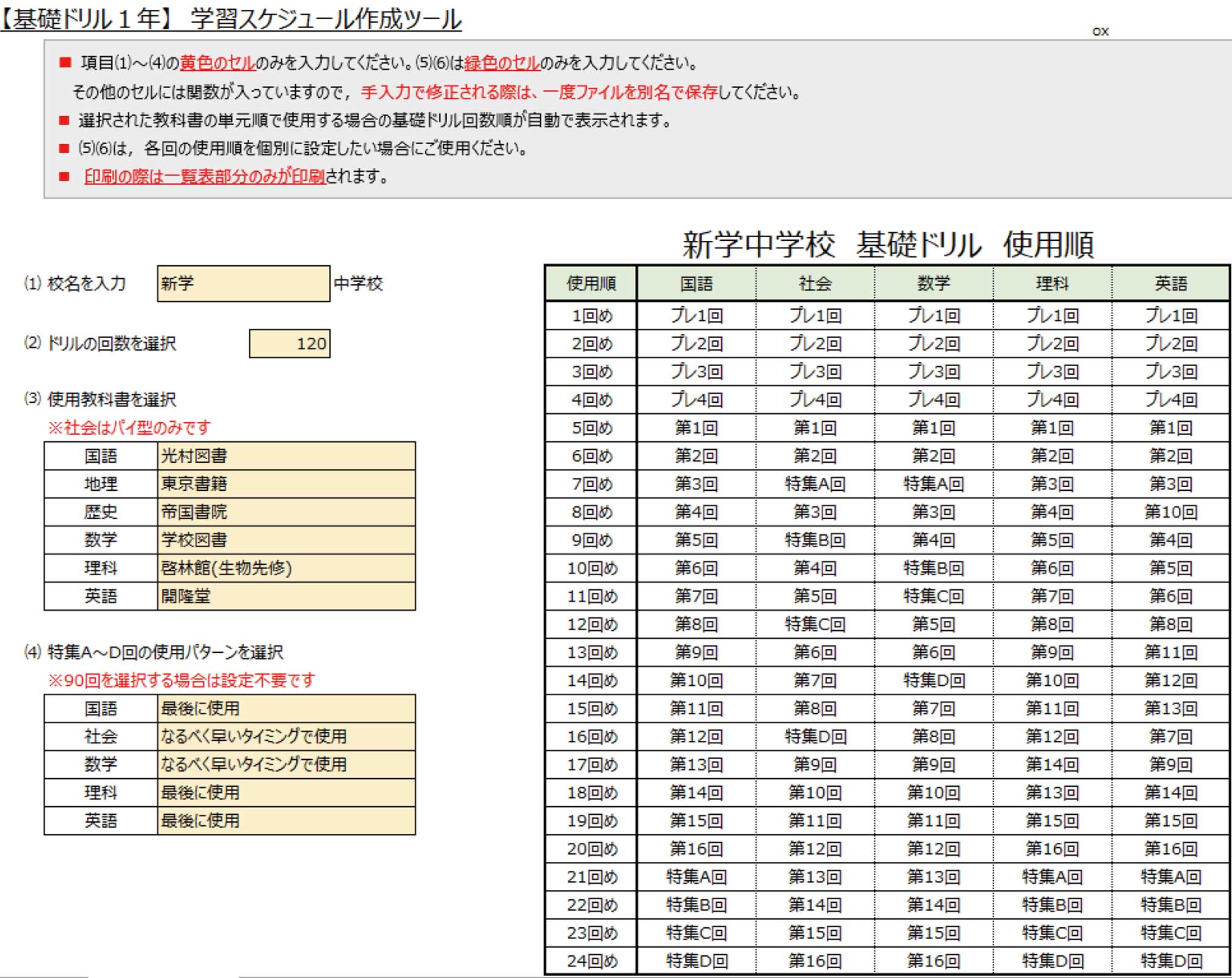
Task: Select the 数学 column header in schedule table
Action: (934, 284)
